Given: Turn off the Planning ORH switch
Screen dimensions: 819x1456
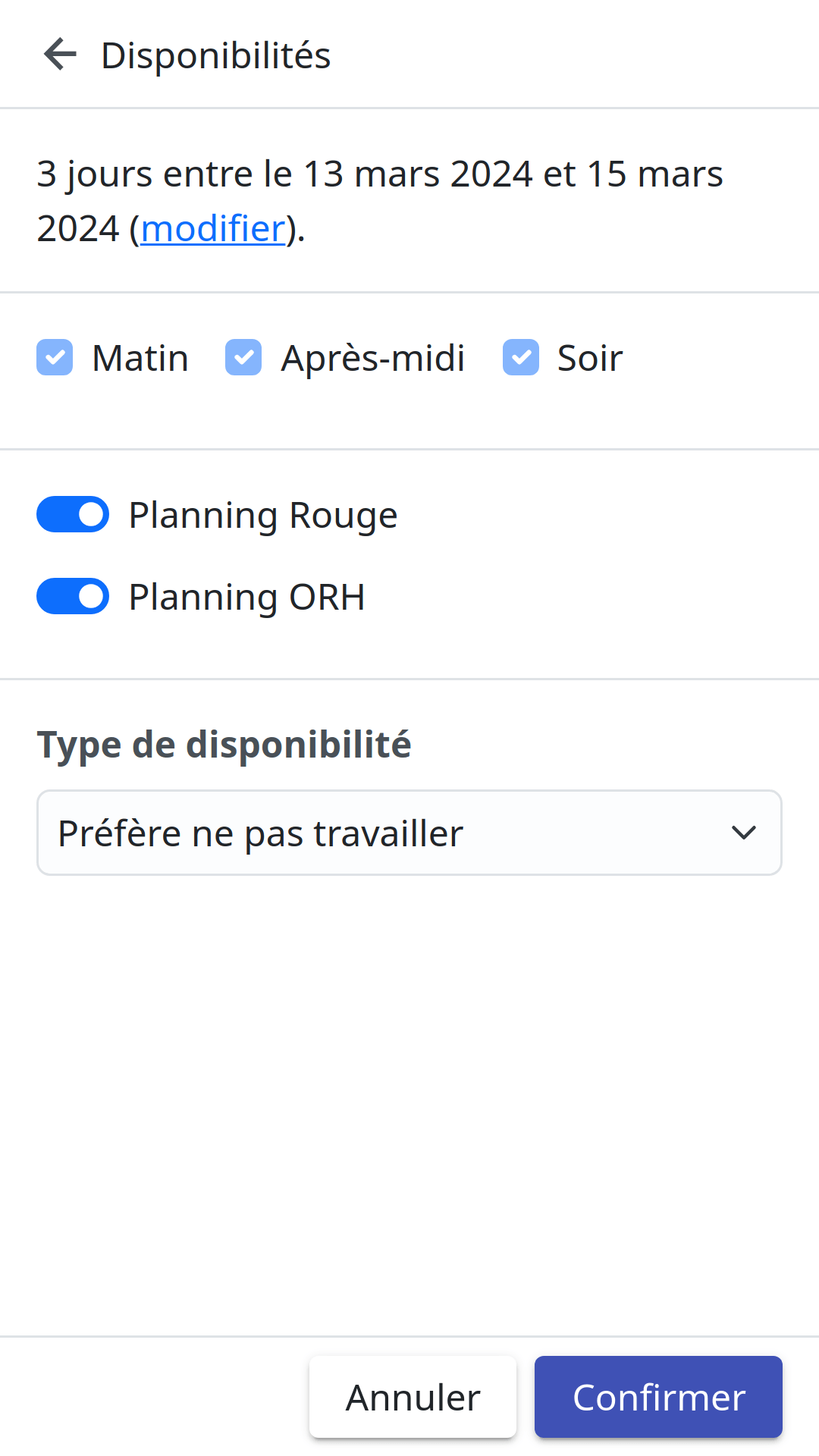Looking at the screenshot, I should click(72, 596).
